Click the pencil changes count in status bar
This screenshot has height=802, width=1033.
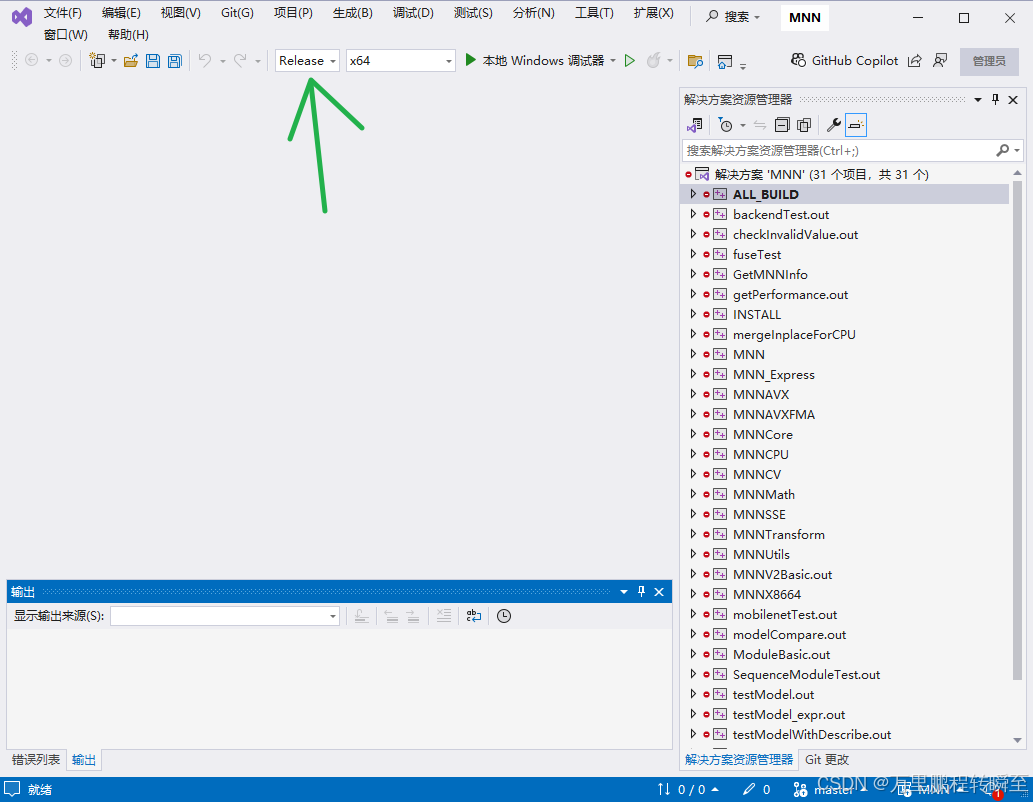click(x=756, y=789)
